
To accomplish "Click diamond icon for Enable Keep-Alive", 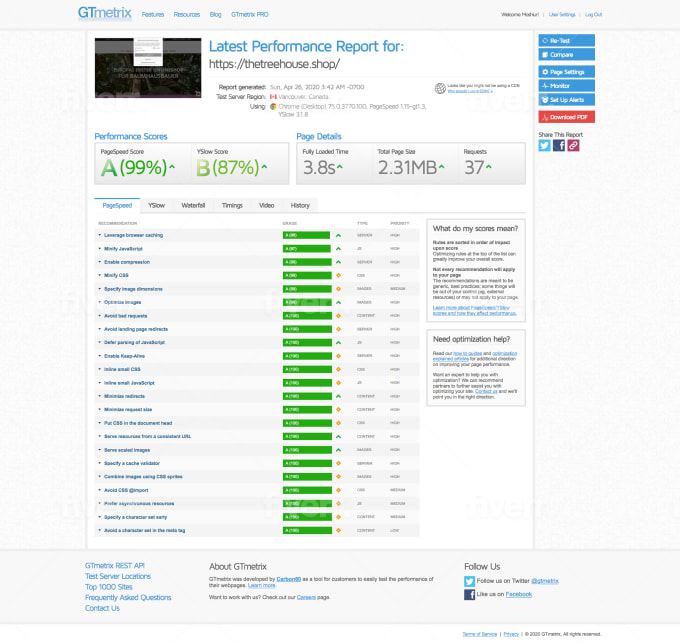I will (x=338, y=356).
